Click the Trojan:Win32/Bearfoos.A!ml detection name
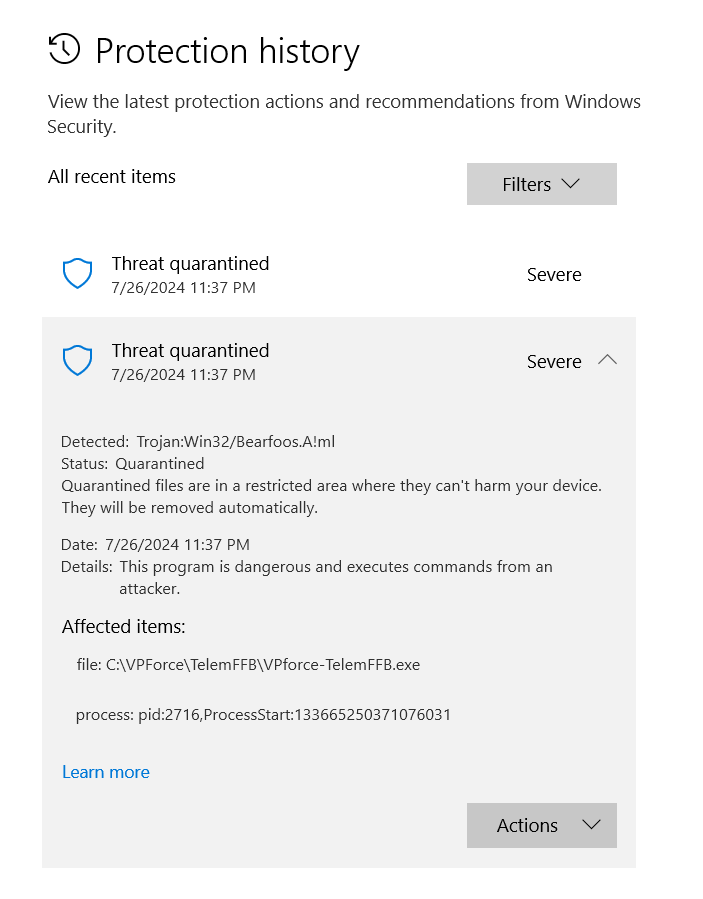This screenshot has width=703, height=899. (x=242, y=441)
